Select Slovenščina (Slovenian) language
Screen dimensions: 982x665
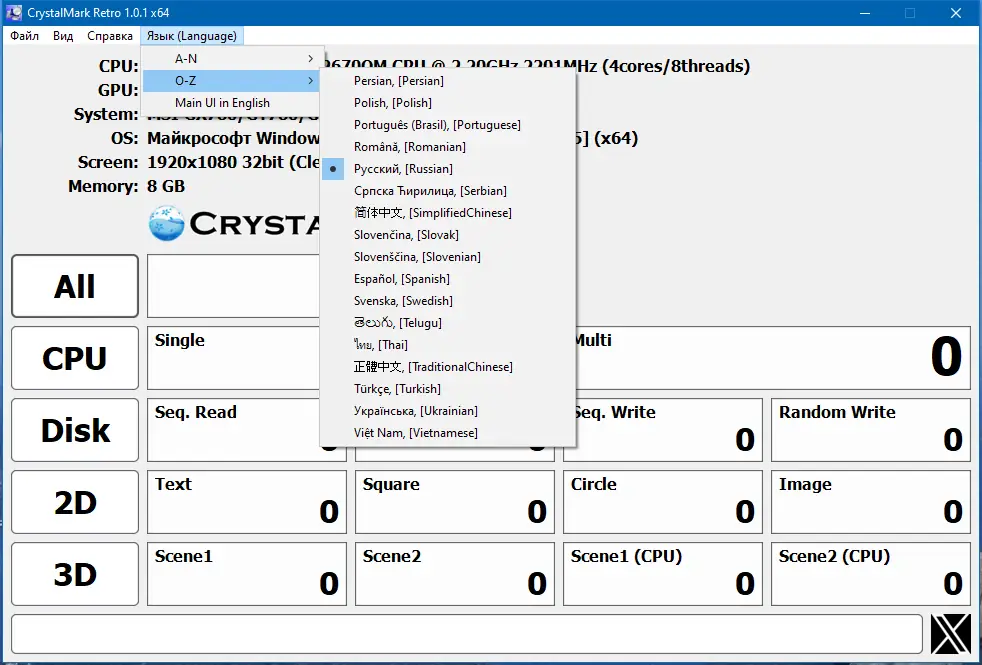click(x=448, y=257)
